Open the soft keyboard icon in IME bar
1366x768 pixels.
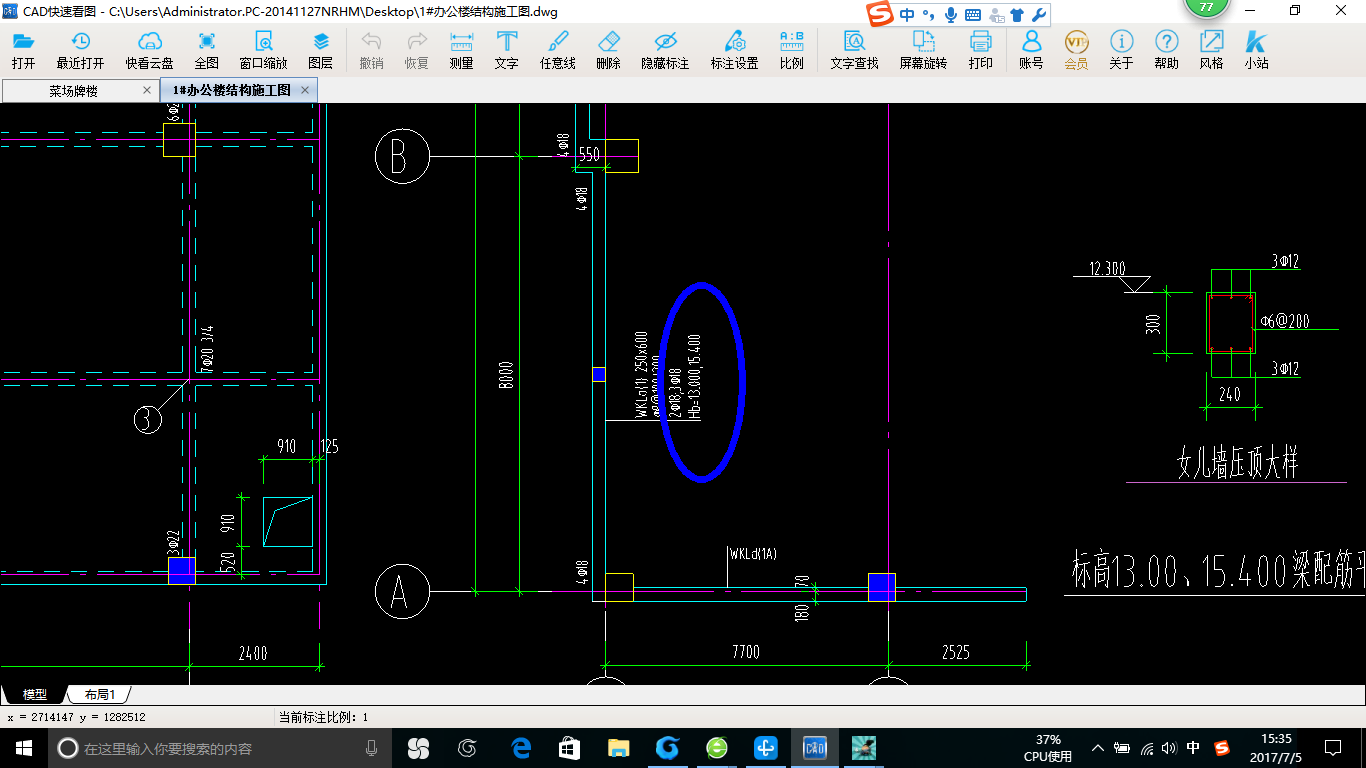972,15
